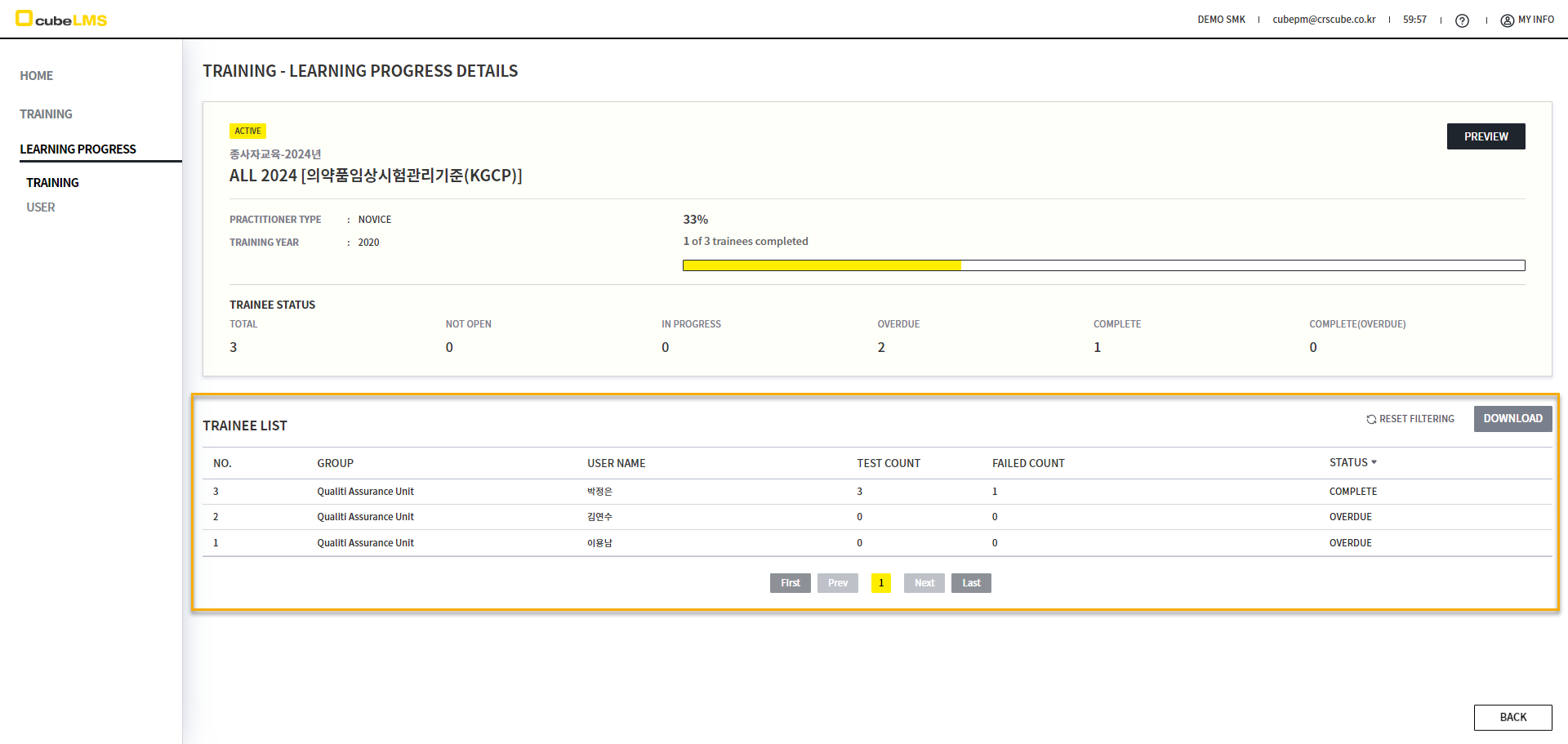Select LEARNING PROGRESS in the sidebar
The height and width of the screenshot is (744, 1568).
pos(78,149)
